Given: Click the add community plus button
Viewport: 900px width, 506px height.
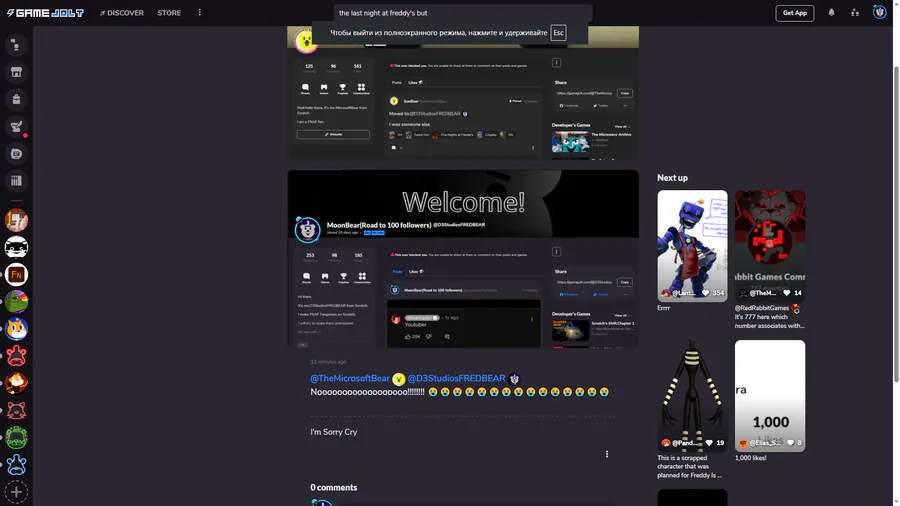Looking at the screenshot, I should 16,492.
